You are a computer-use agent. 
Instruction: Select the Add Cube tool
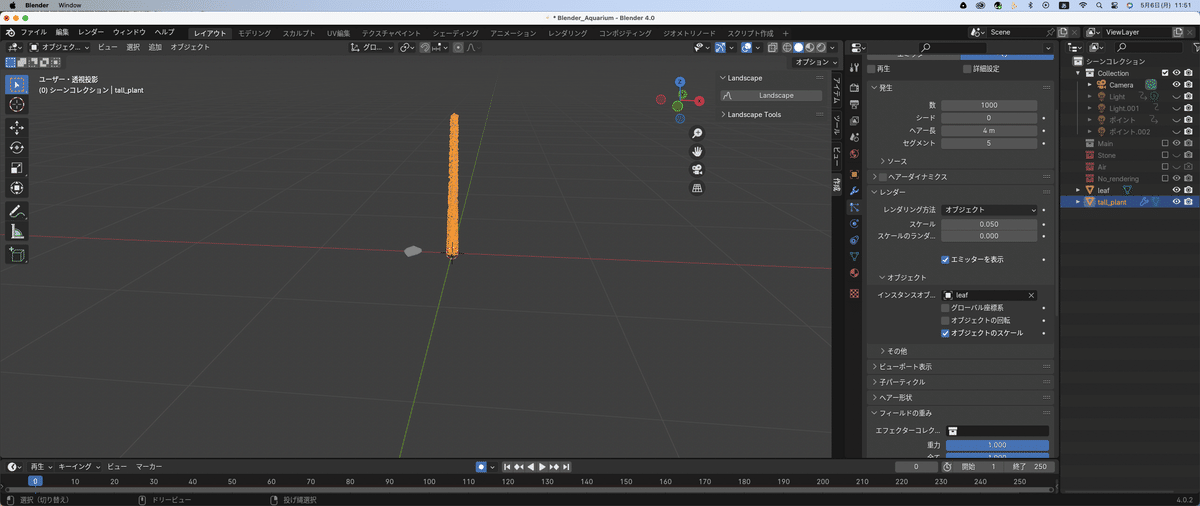pyautogui.click(x=17, y=255)
